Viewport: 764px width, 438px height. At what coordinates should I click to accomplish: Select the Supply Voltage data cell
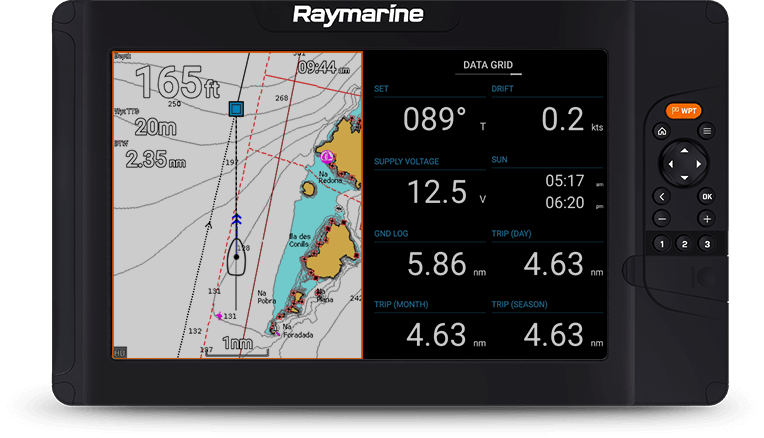(x=428, y=182)
